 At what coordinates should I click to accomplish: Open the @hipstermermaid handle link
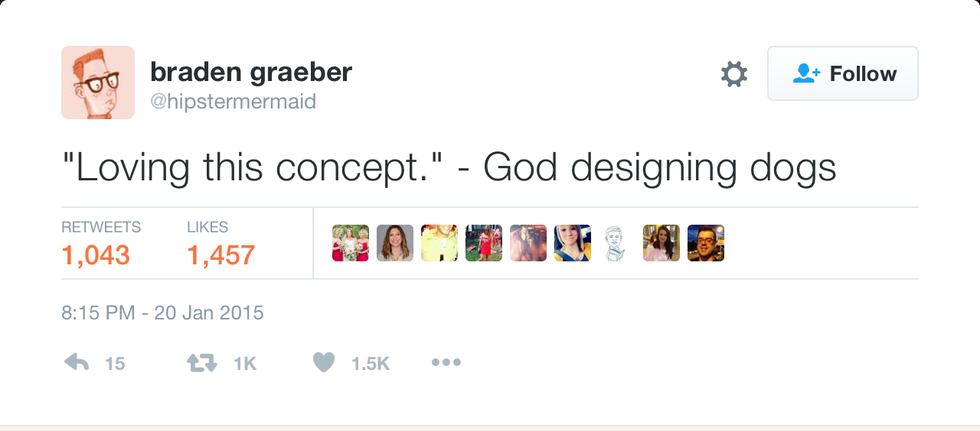(x=233, y=102)
